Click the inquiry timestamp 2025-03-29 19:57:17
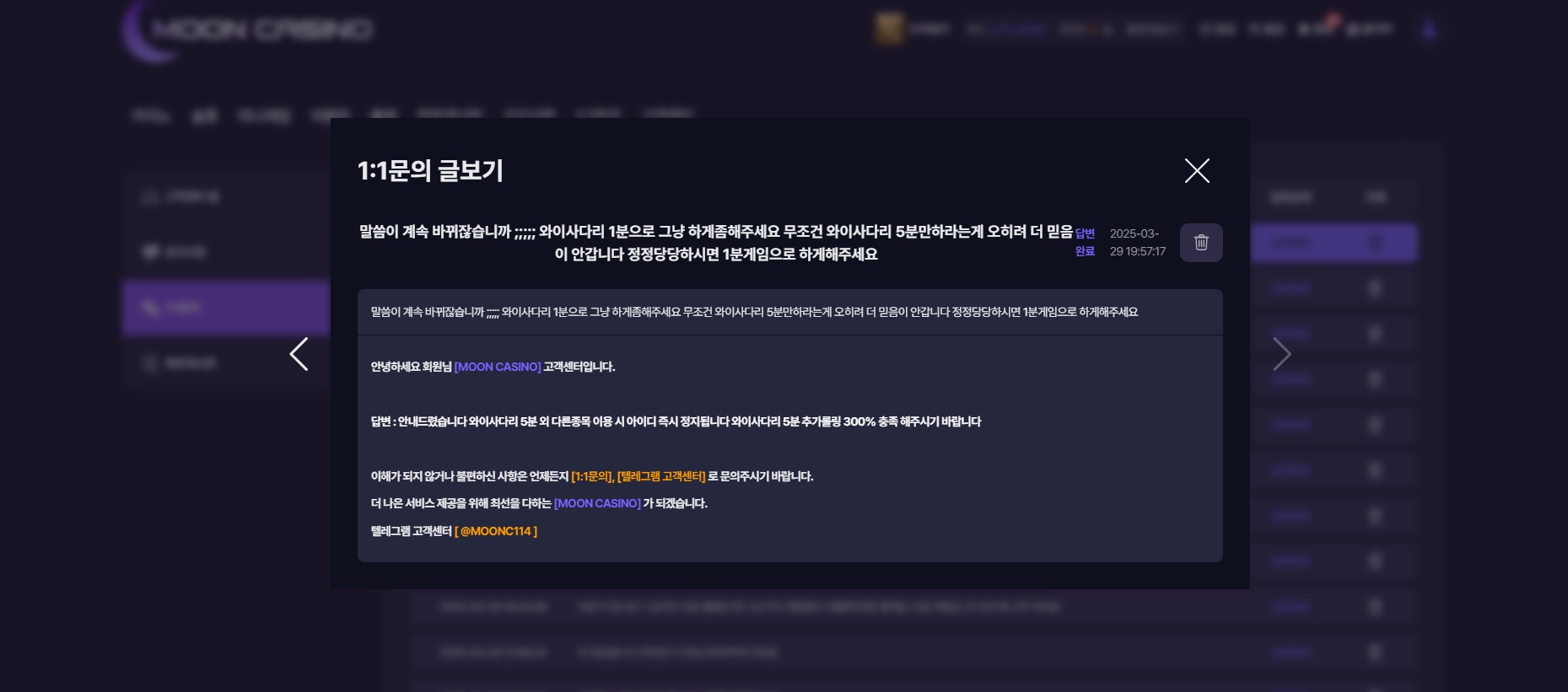The image size is (1568, 692). (x=1137, y=243)
